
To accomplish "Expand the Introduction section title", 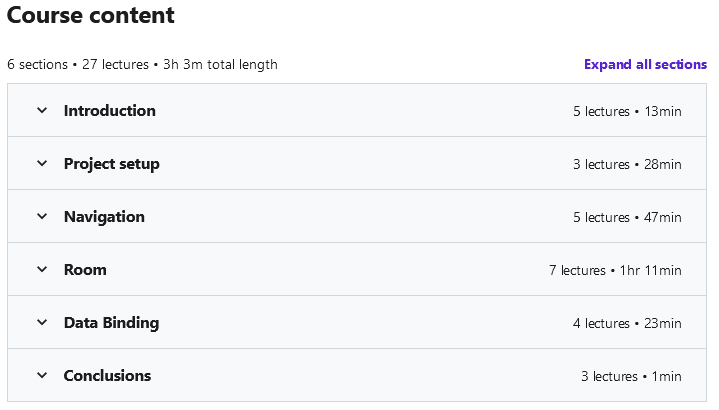I will [109, 111].
